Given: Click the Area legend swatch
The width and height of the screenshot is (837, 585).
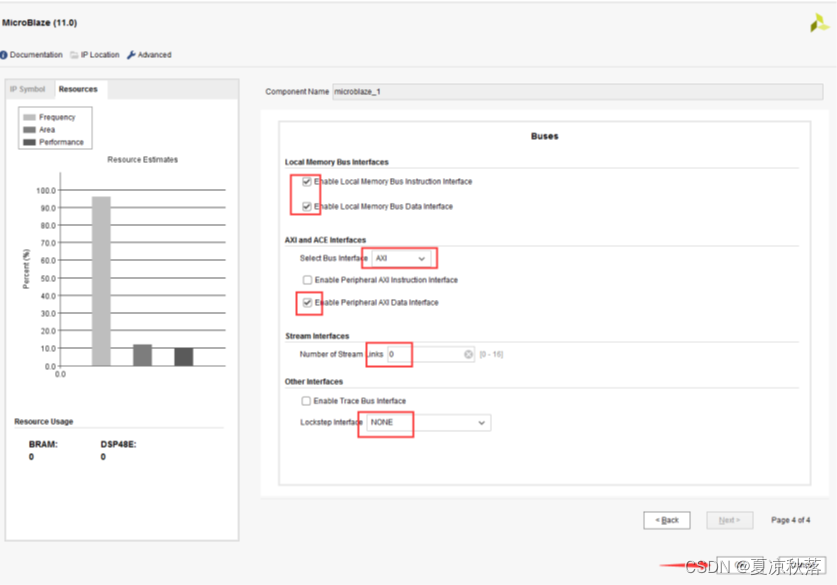Looking at the screenshot, I should point(29,130).
